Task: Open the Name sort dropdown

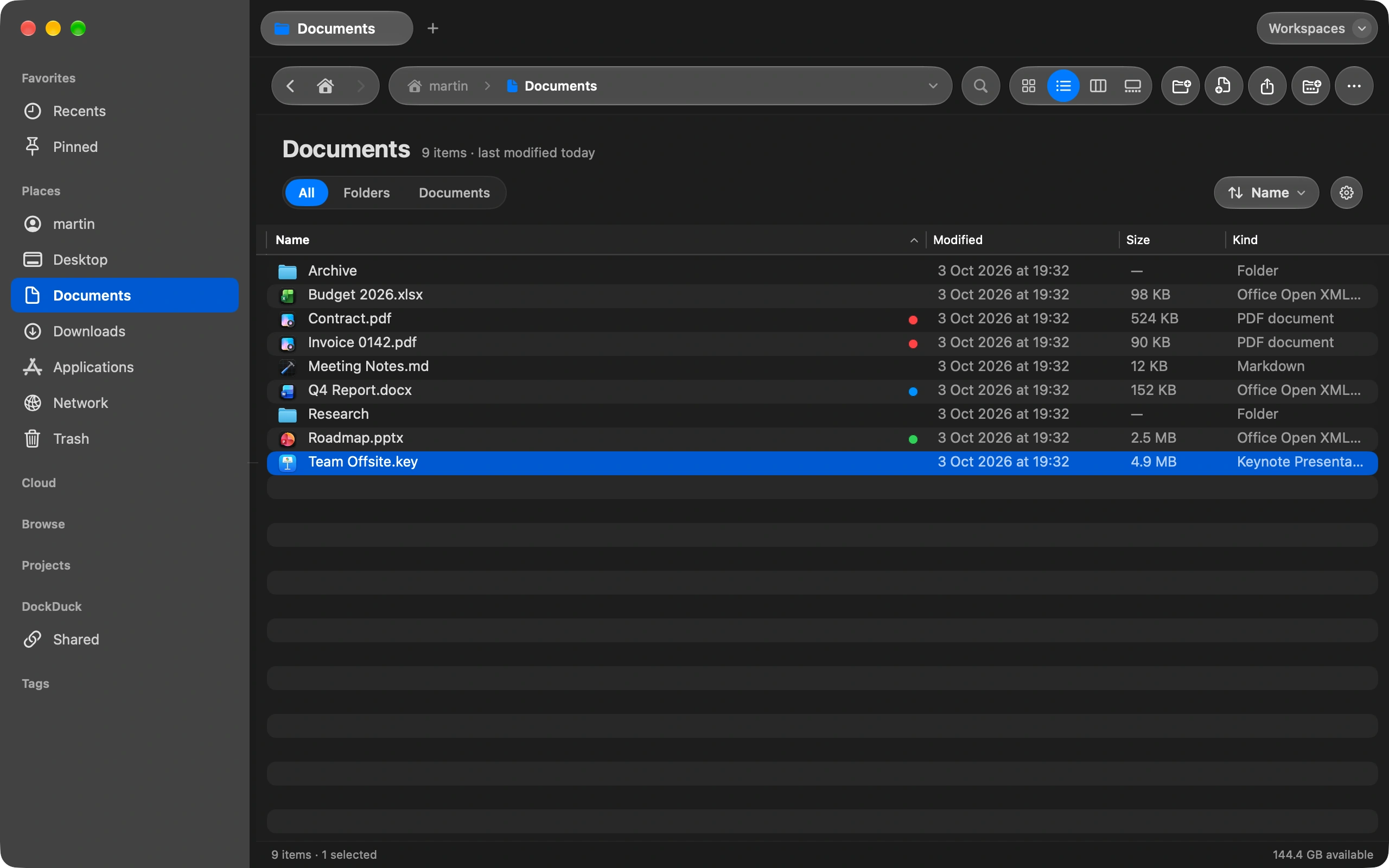Action: point(1266,193)
